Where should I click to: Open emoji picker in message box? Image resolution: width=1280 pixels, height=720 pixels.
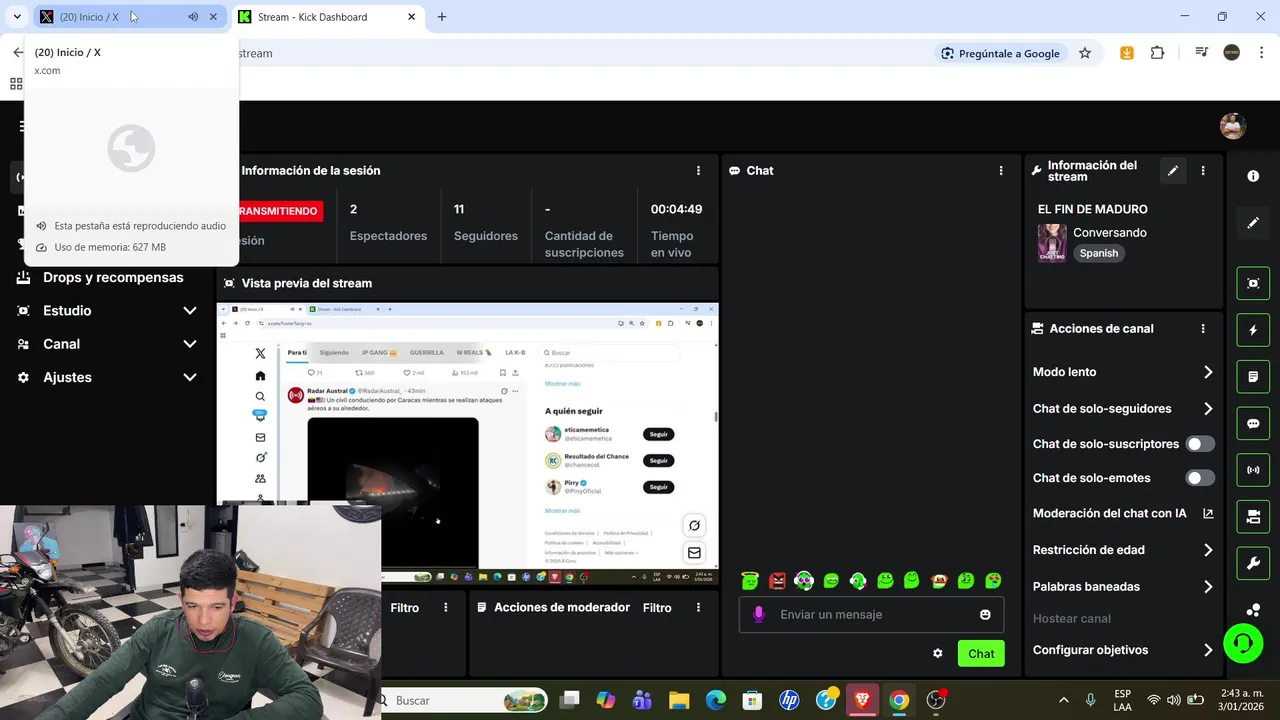pyautogui.click(x=985, y=615)
